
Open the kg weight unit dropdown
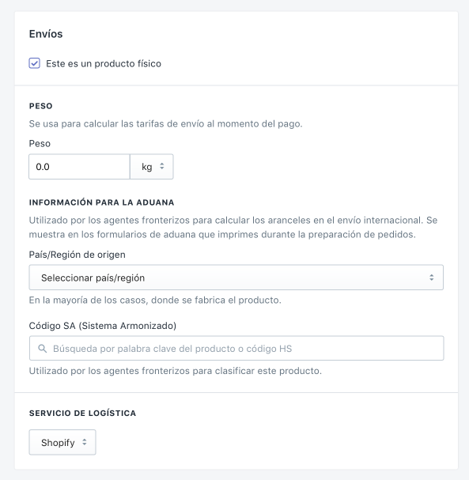click(x=152, y=167)
